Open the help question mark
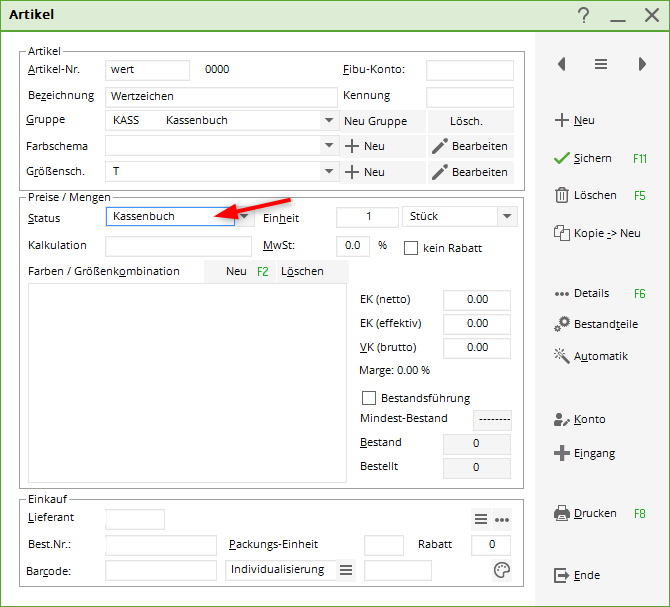Viewport: 670px width, 607px height. click(583, 15)
